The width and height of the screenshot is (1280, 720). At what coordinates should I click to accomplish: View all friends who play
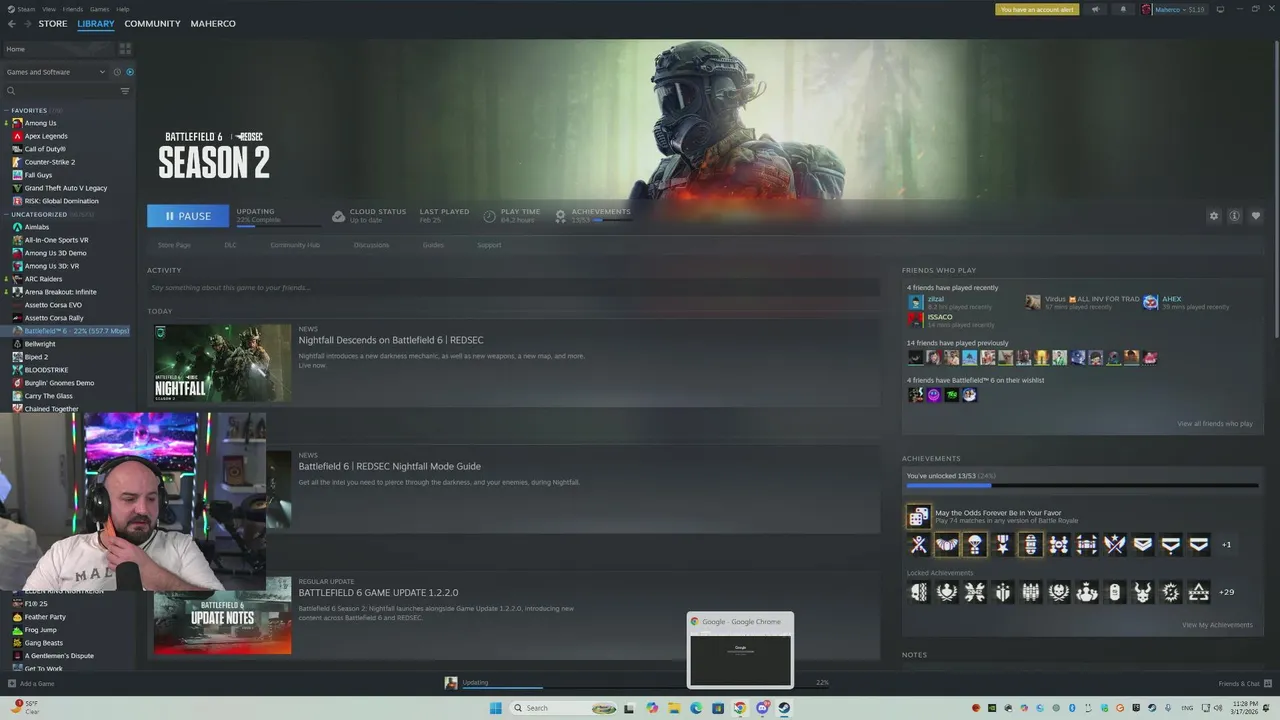coord(1214,424)
